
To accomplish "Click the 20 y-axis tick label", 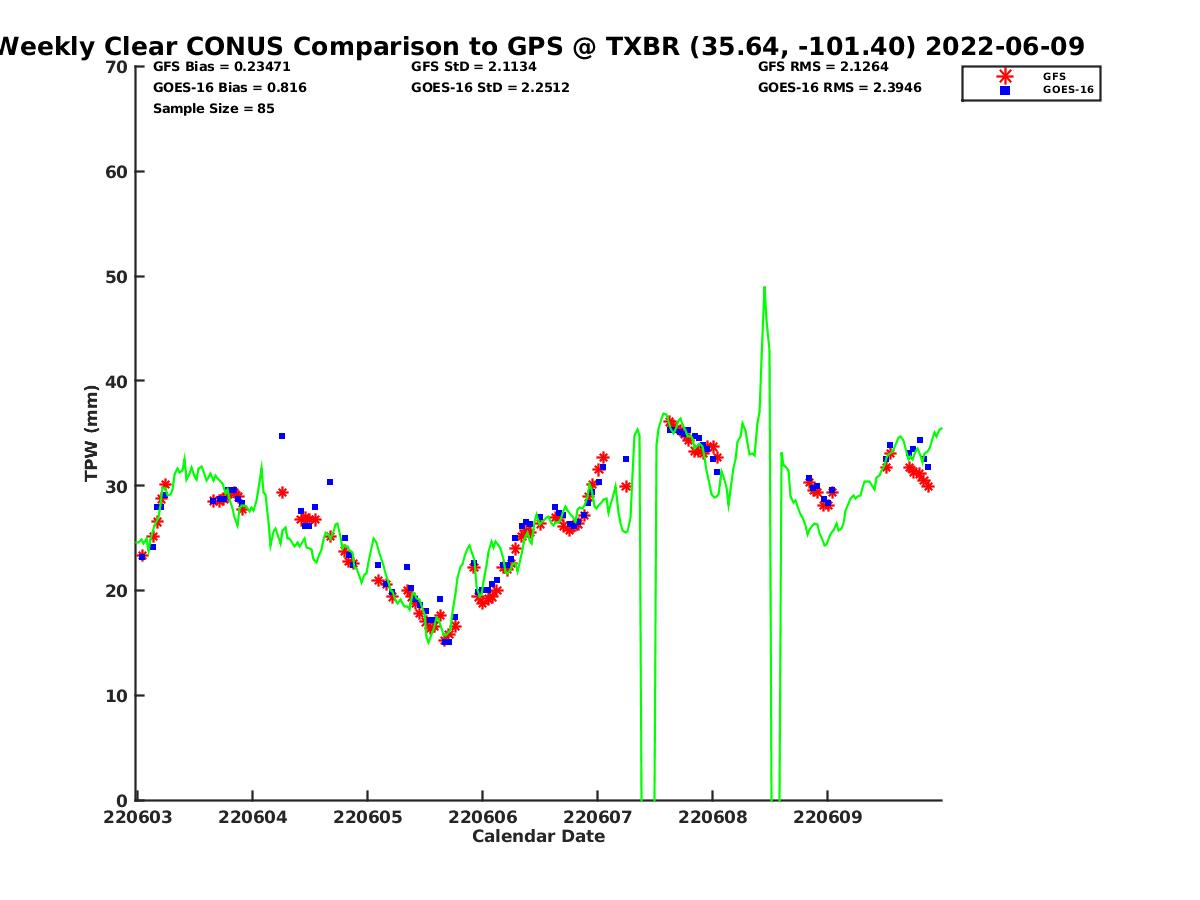I will [117, 591].
